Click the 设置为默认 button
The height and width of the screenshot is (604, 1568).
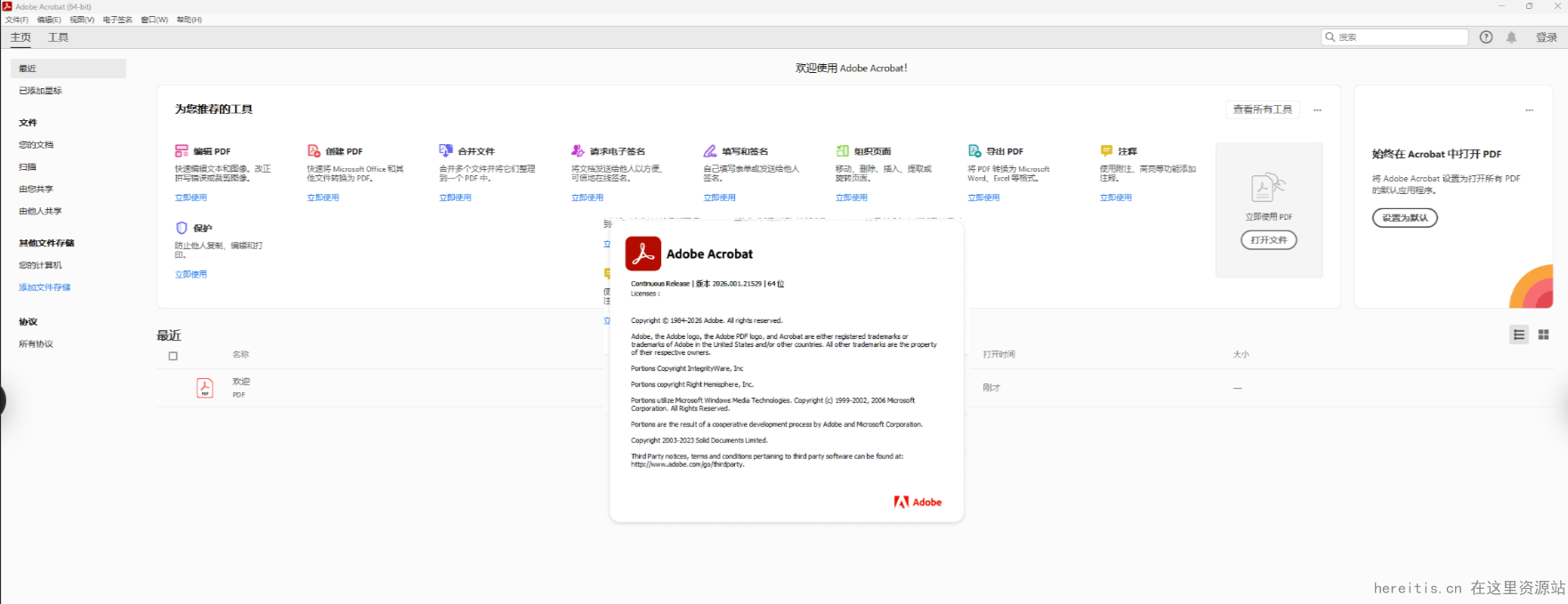(x=1404, y=218)
